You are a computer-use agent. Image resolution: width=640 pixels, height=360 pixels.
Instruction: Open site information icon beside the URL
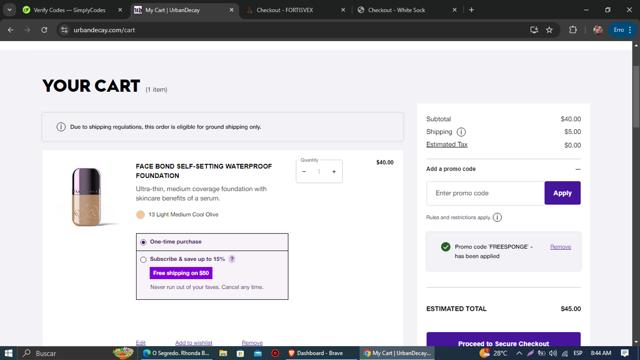(x=64, y=30)
